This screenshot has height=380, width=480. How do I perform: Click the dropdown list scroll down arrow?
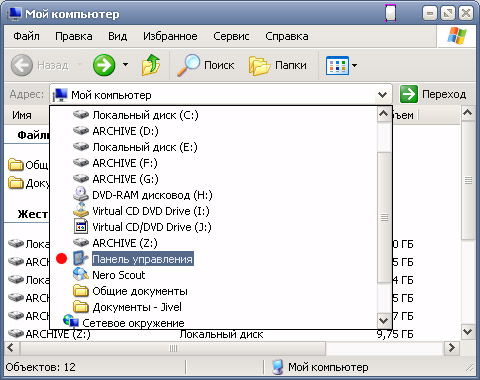384,321
